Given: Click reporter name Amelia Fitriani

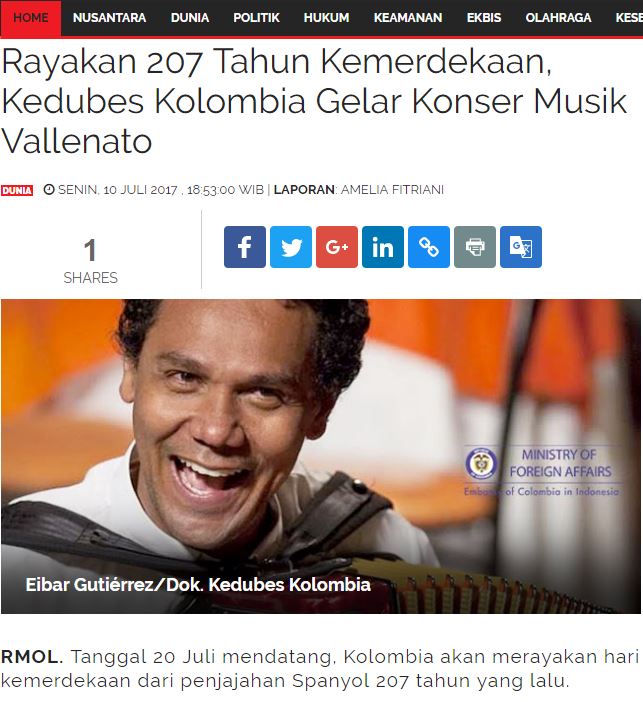Looking at the screenshot, I should click(392, 190).
